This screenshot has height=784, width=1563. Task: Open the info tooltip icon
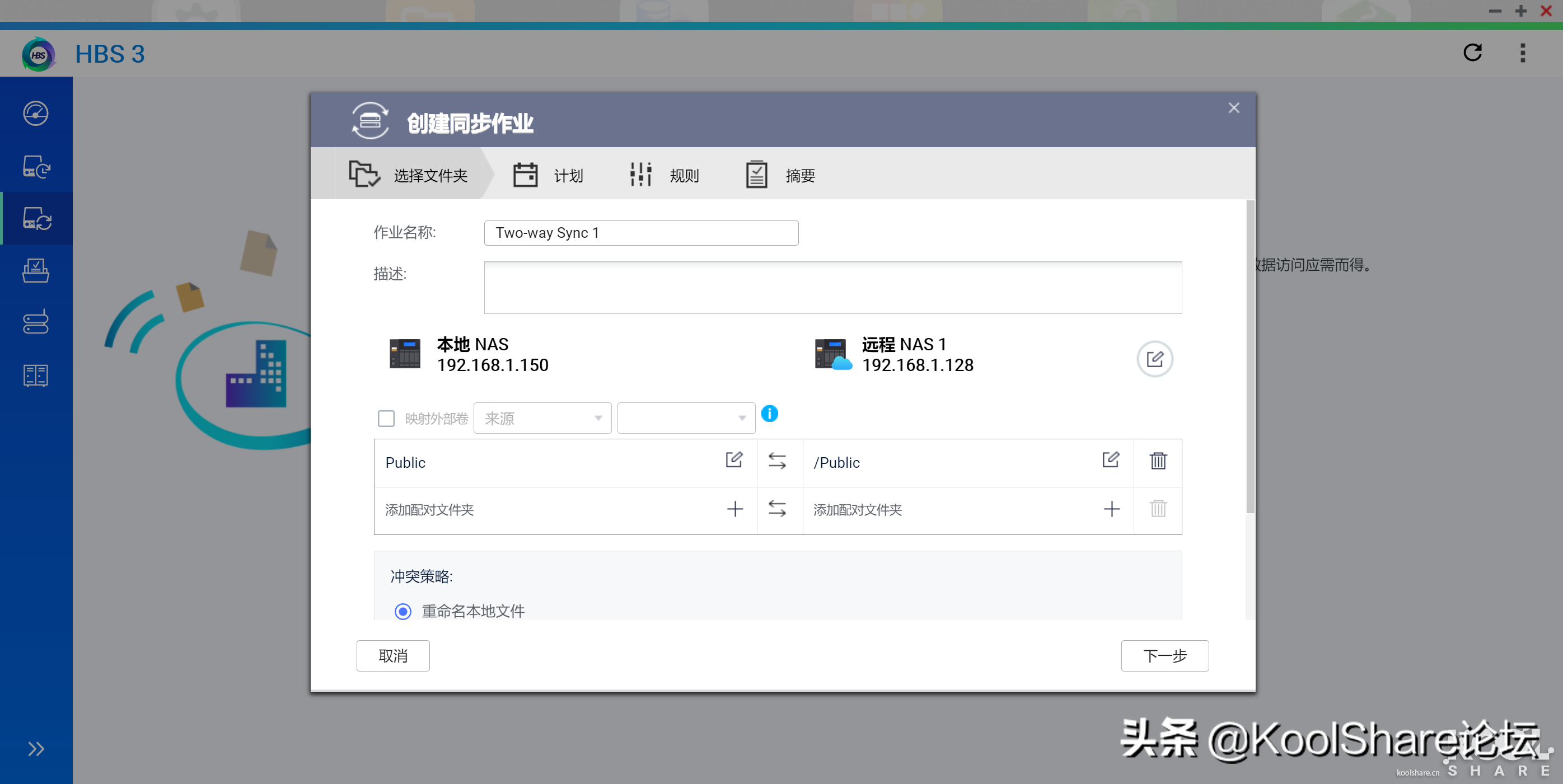[x=769, y=414]
